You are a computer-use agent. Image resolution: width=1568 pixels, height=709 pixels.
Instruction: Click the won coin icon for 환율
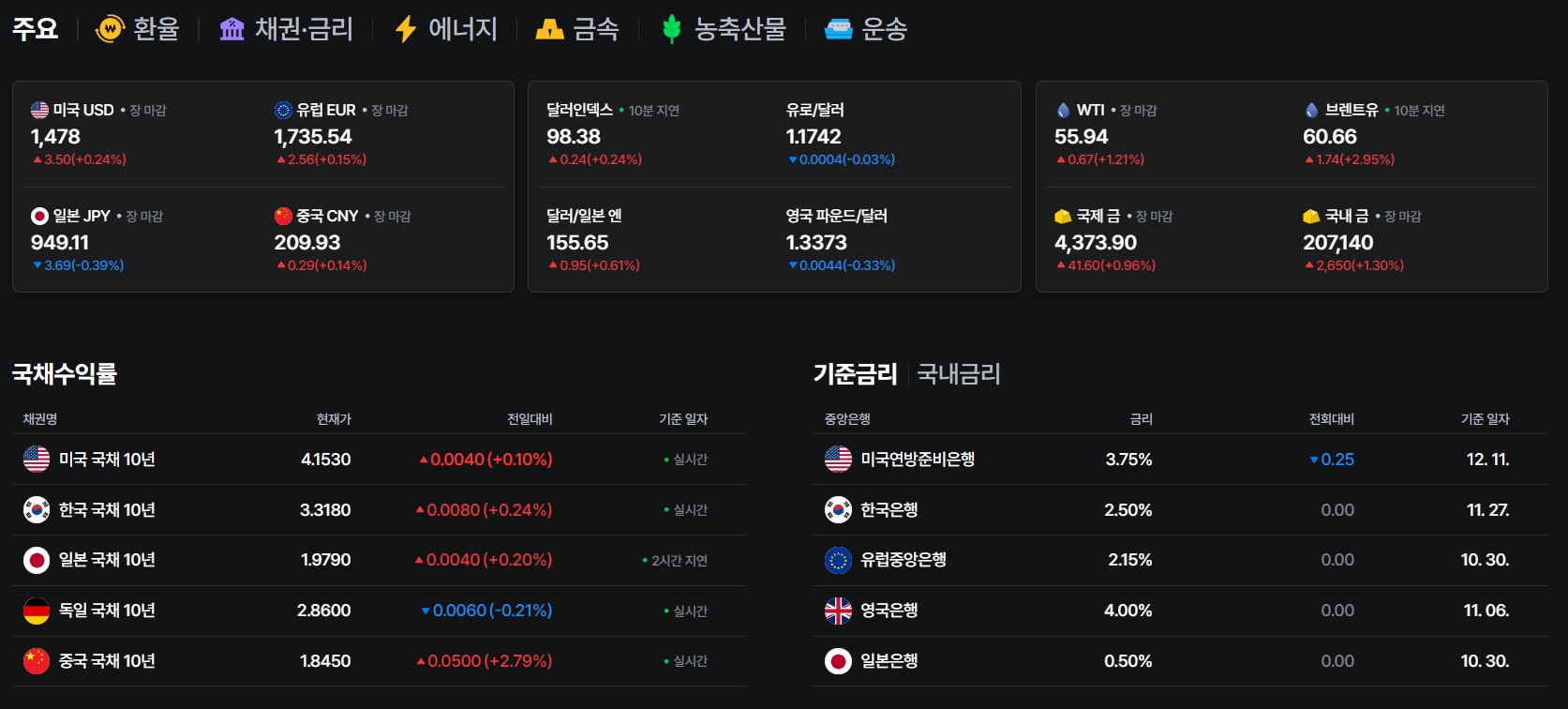[x=111, y=29]
